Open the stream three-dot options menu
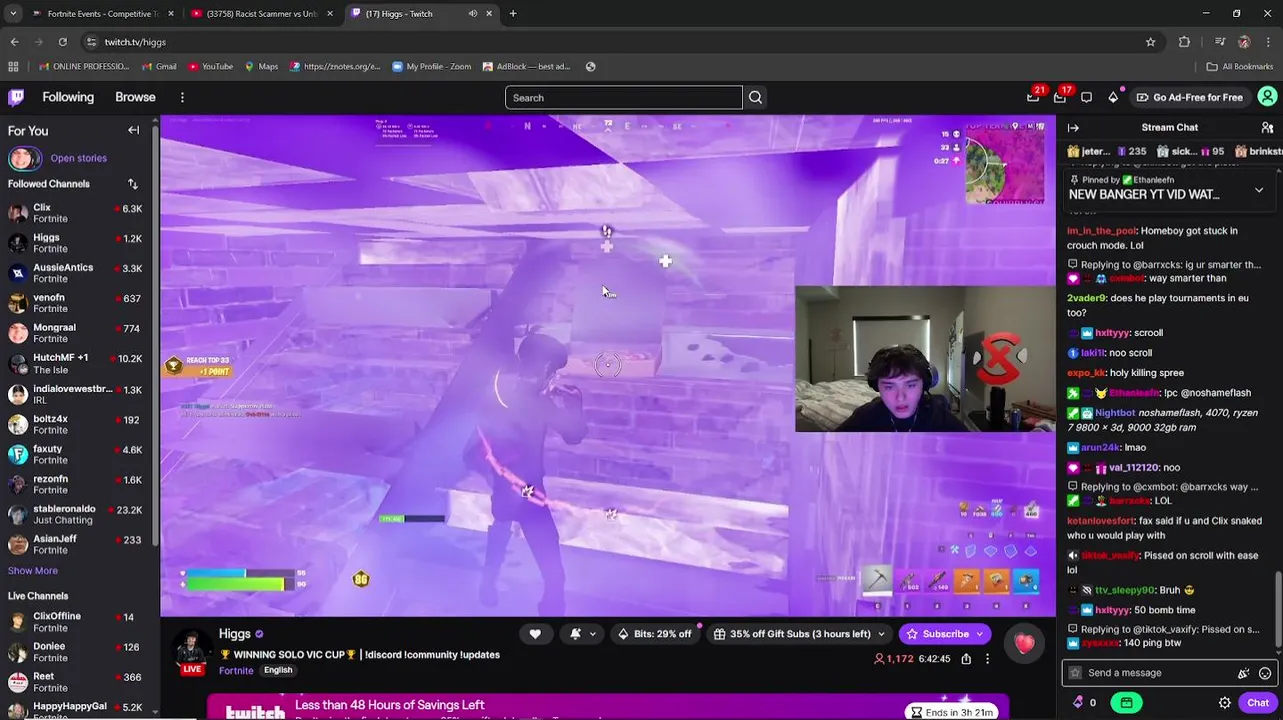This screenshot has height=720, width=1283. coord(987,659)
